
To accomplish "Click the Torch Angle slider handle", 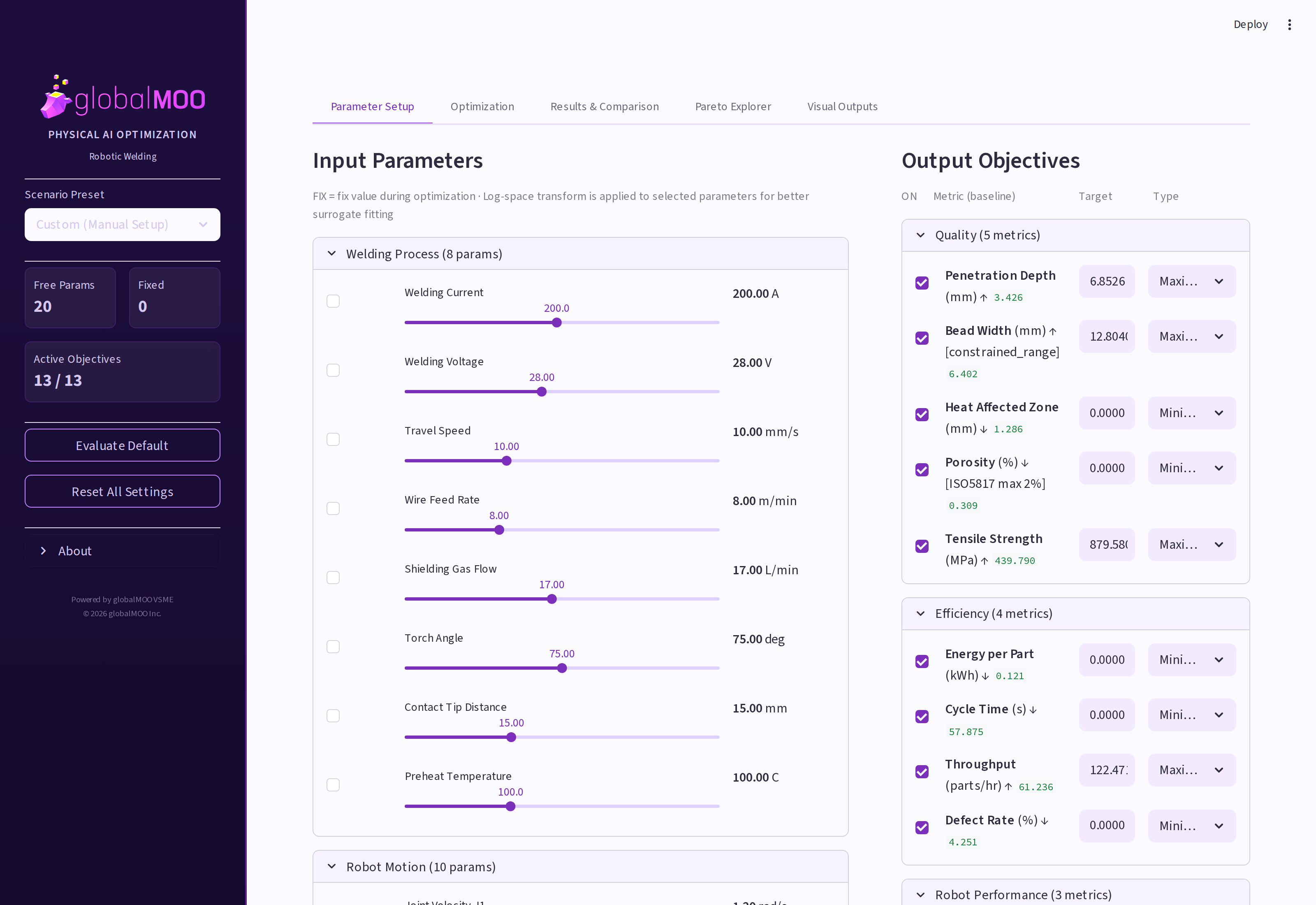I will tap(562, 668).
